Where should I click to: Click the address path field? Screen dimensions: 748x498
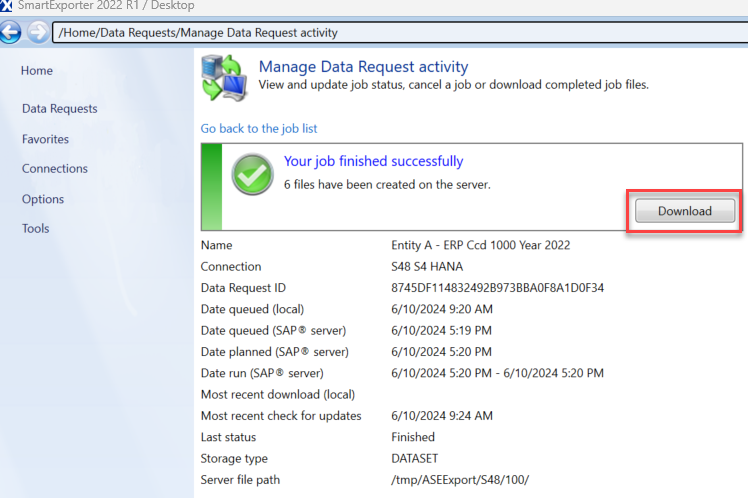400,33
